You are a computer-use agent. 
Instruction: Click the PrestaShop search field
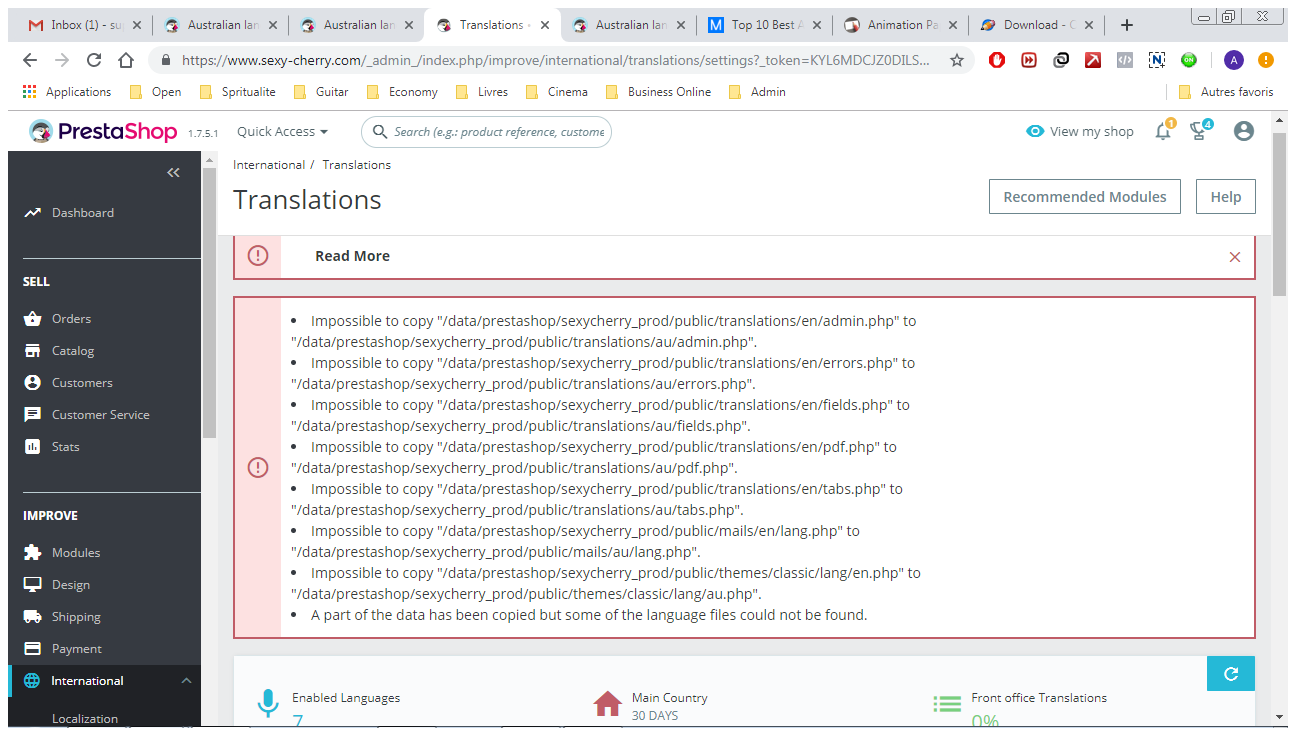pos(486,131)
